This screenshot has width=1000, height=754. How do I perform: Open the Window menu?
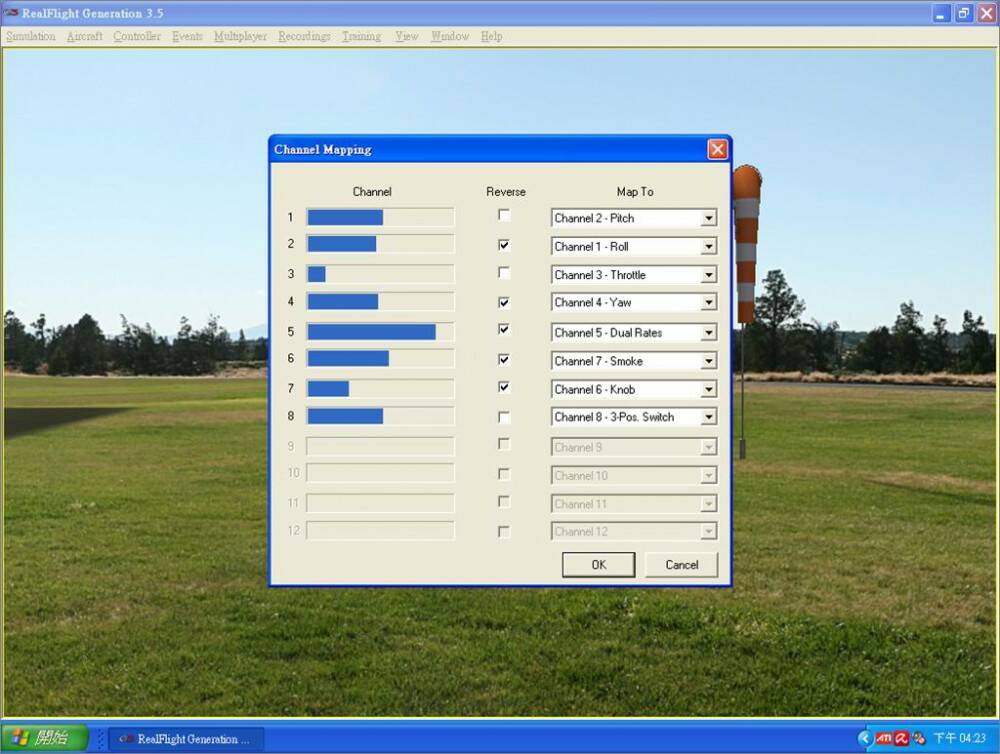tap(450, 36)
